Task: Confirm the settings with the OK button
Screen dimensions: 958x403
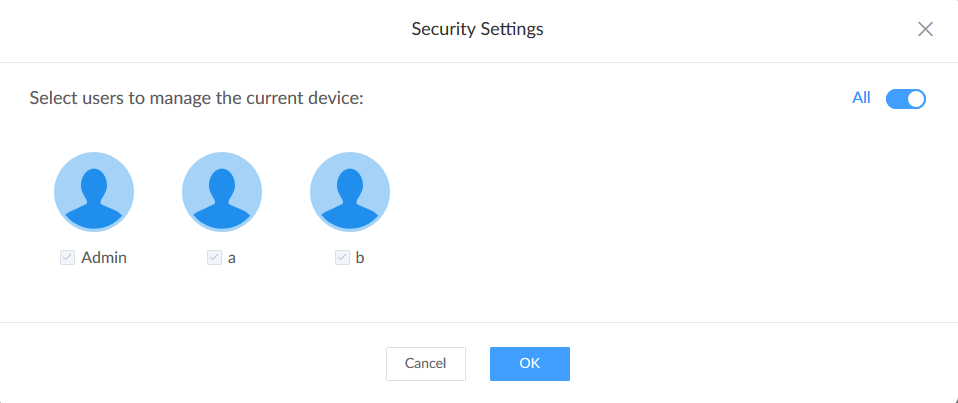Action: (529, 364)
